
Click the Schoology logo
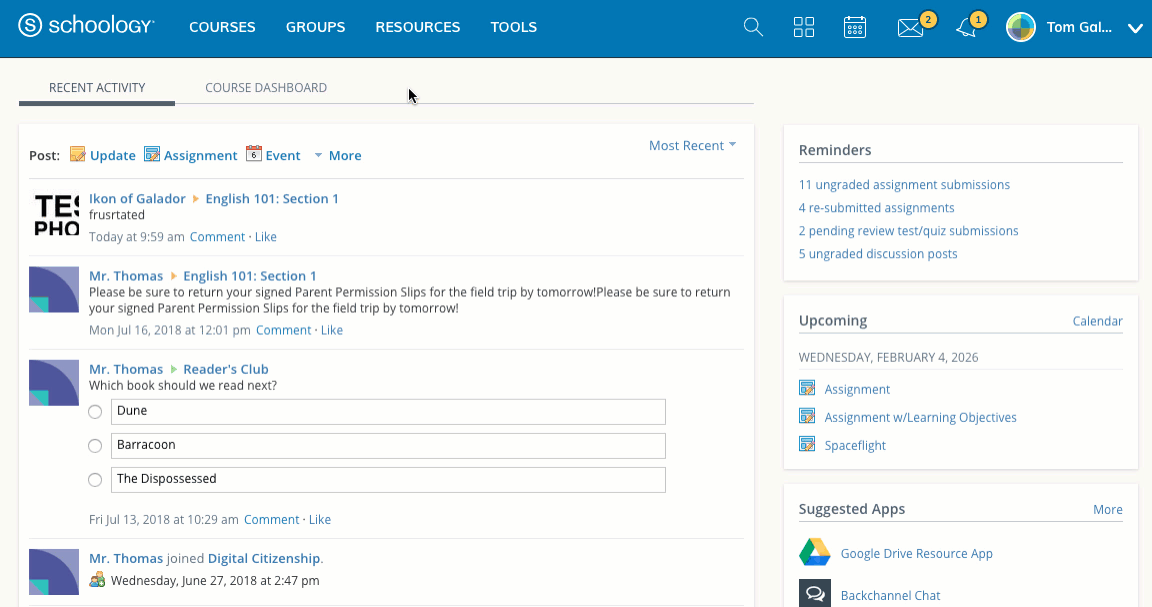pos(87,27)
